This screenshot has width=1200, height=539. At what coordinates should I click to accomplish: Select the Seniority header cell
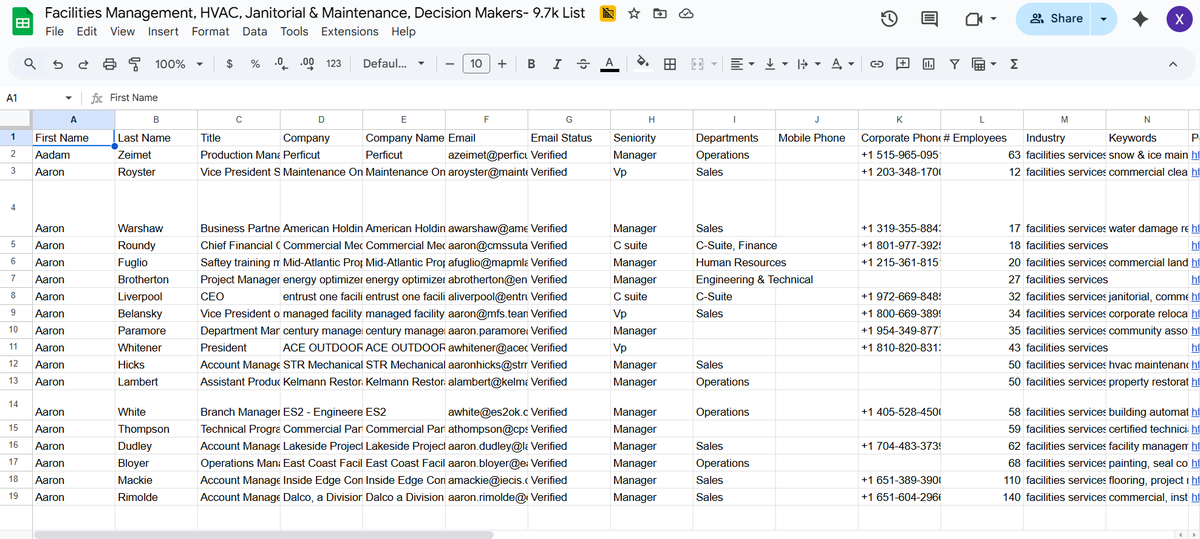tap(651, 138)
